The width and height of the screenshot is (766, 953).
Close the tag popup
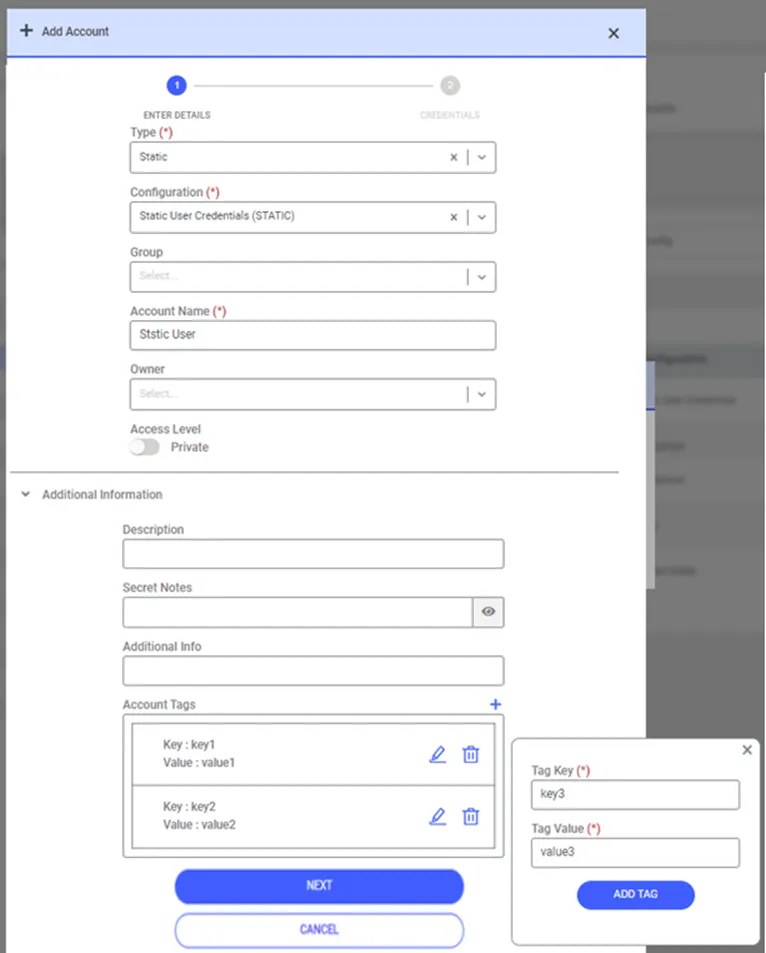click(747, 750)
